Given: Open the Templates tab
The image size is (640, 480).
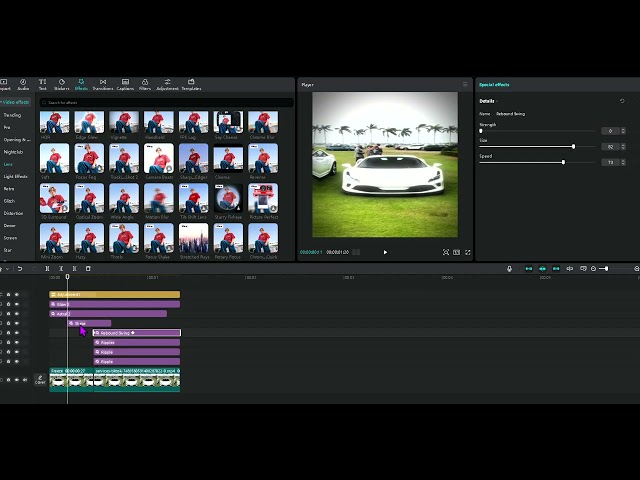Looking at the screenshot, I should [x=191, y=84].
